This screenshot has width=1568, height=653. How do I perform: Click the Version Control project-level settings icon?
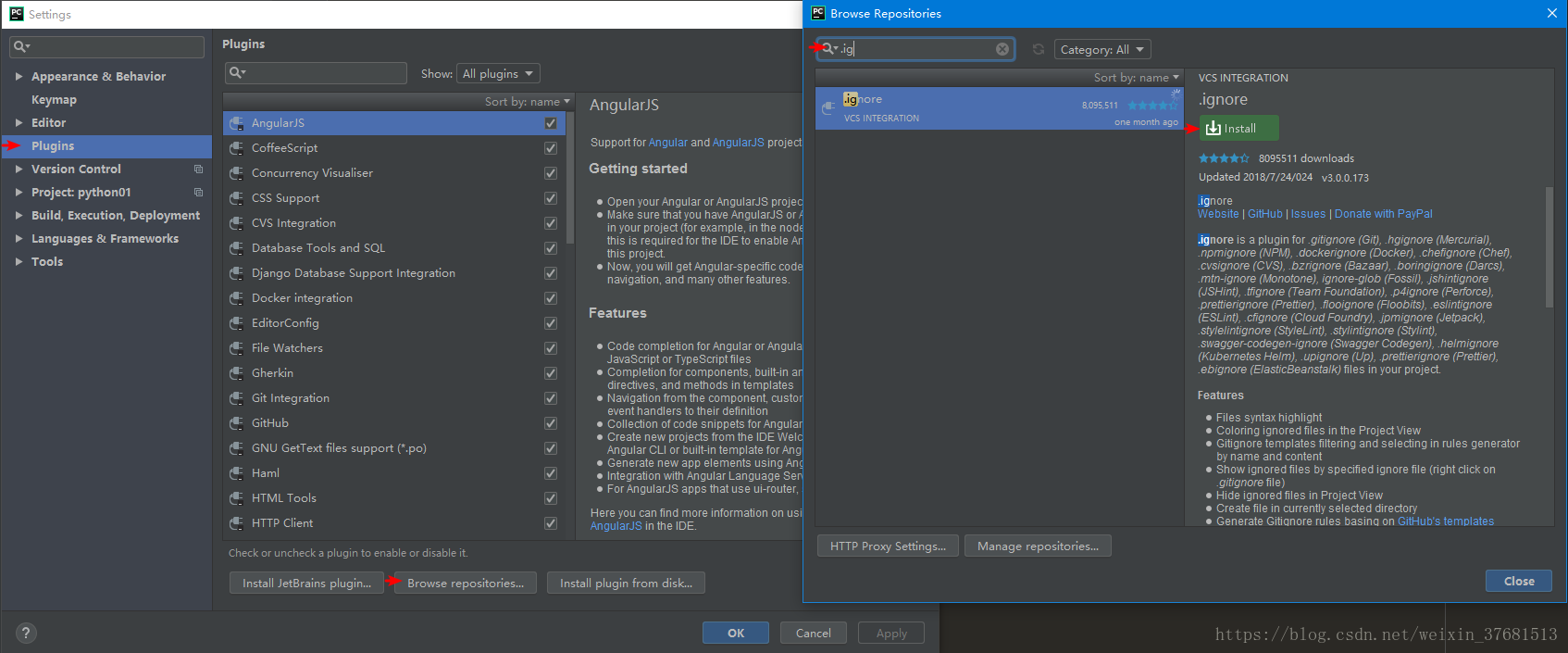(198, 170)
